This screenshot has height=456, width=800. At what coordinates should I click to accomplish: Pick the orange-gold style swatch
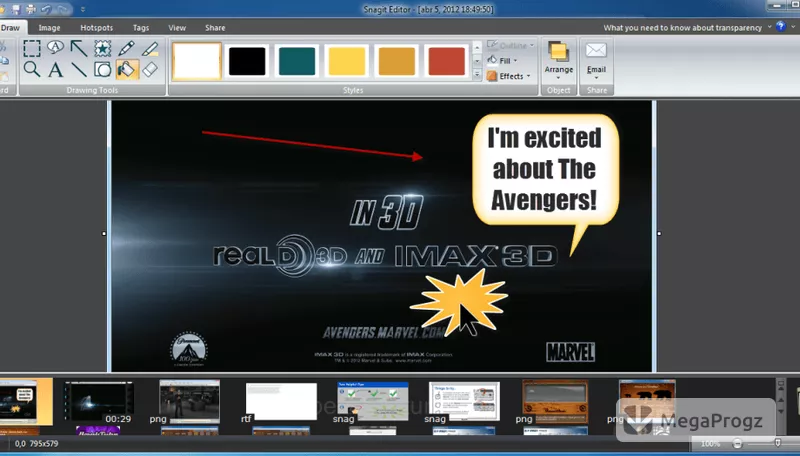point(396,61)
